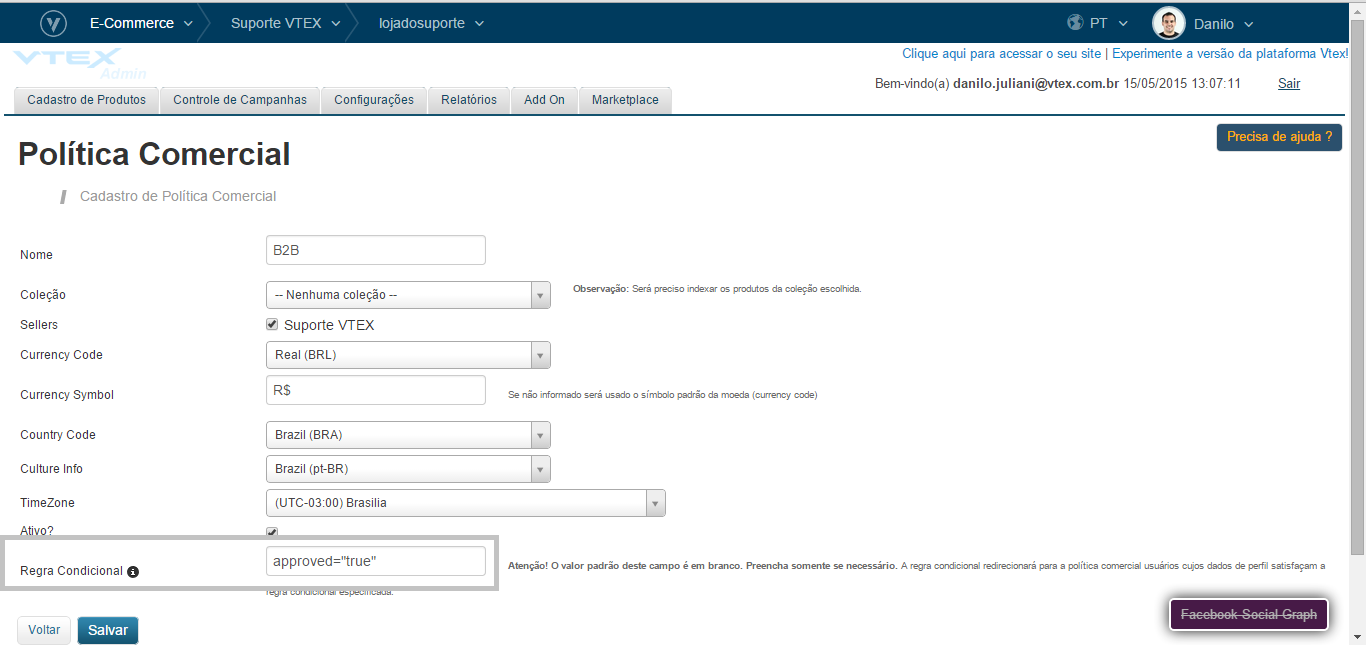Click Danilo's profile avatar

pyautogui.click(x=1168, y=23)
